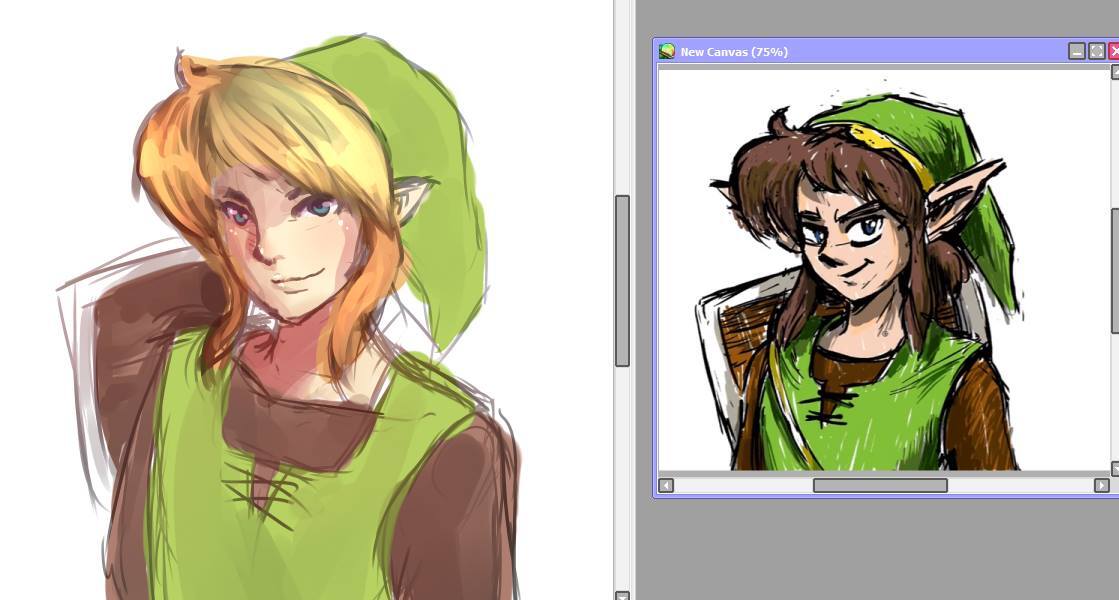This screenshot has width=1119, height=600.
Task: Click the New Canvas (75%) title bar text
Action: pyautogui.click(x=734, y=52)
